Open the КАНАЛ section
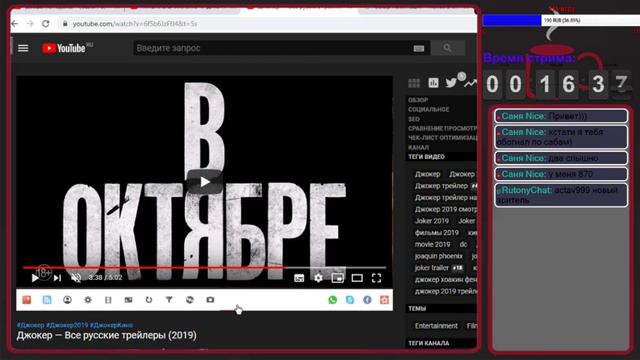This screenshot has width=640, height=360. (418, 147)
